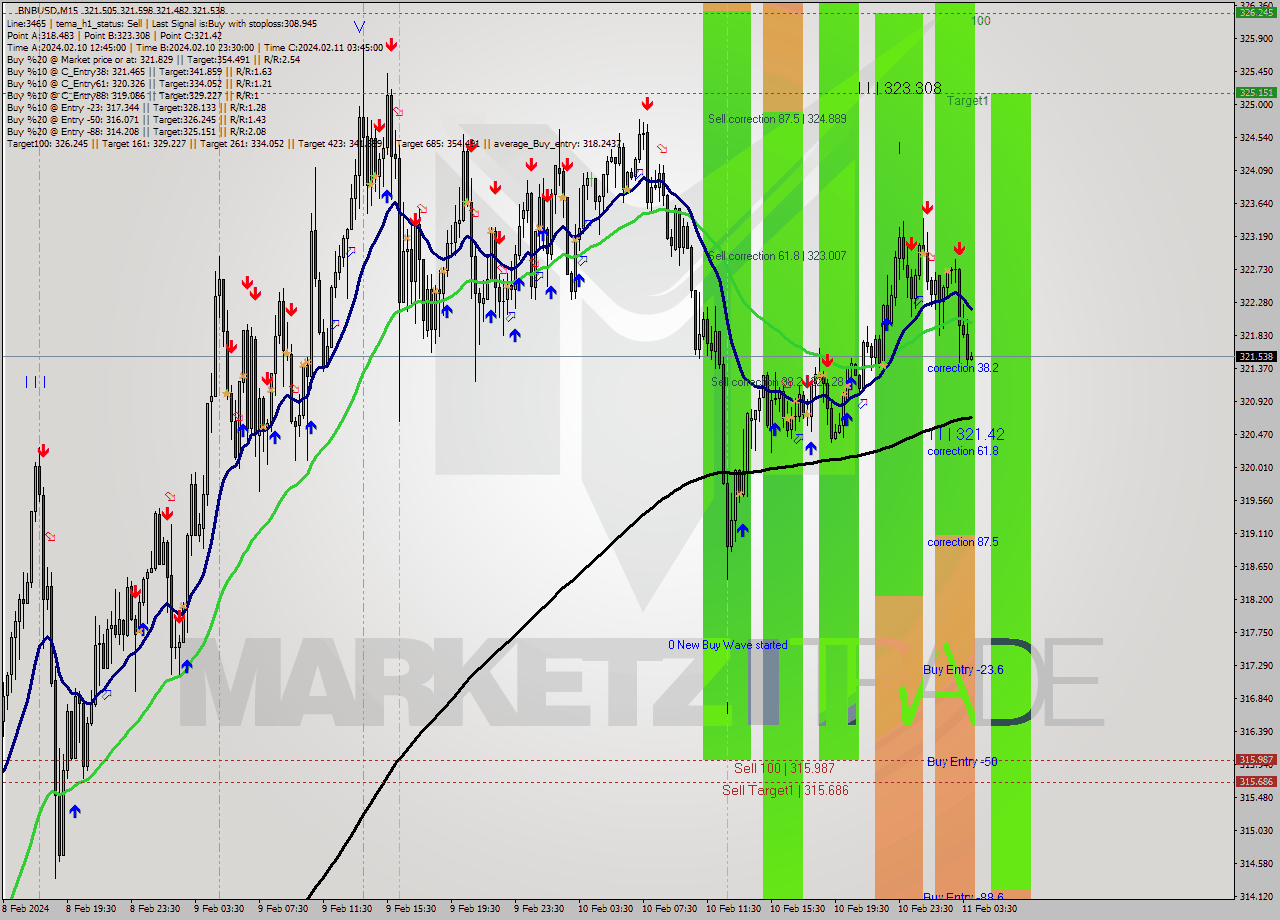Click the '8 Feb 19:30' time label

tap(90, 909)
